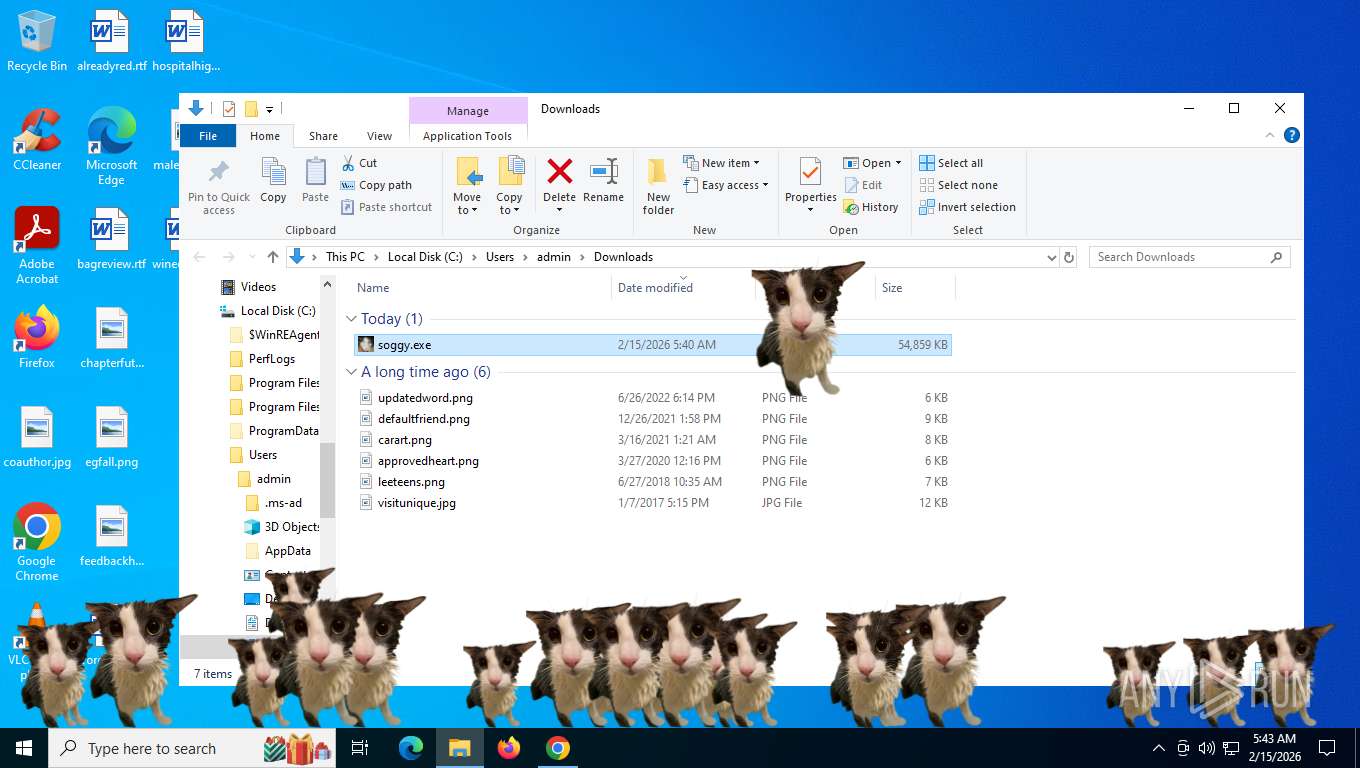Image resolution: width=1360 pixels, height=768 pixels.
Task: Click the Help question mark icon
Action: coord(1292,136)
